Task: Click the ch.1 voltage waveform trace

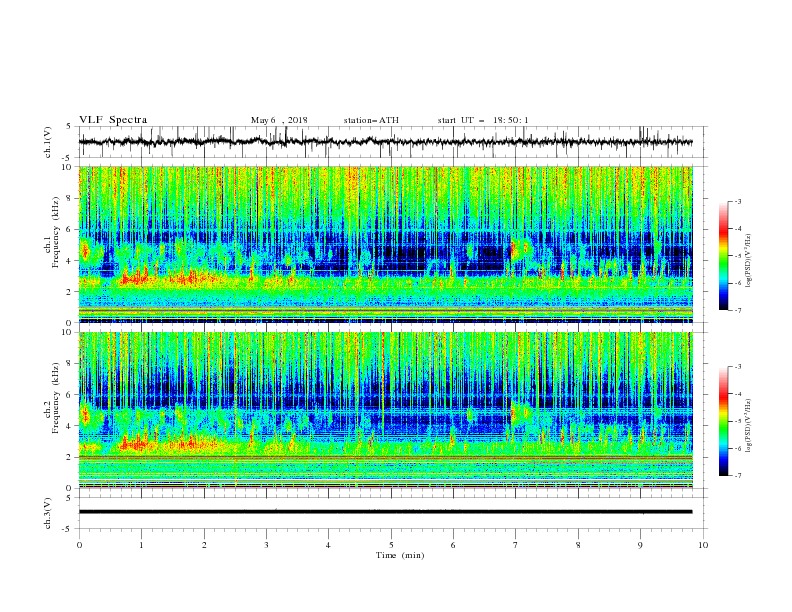Action: pyautogui.click(x=385, y=142)
